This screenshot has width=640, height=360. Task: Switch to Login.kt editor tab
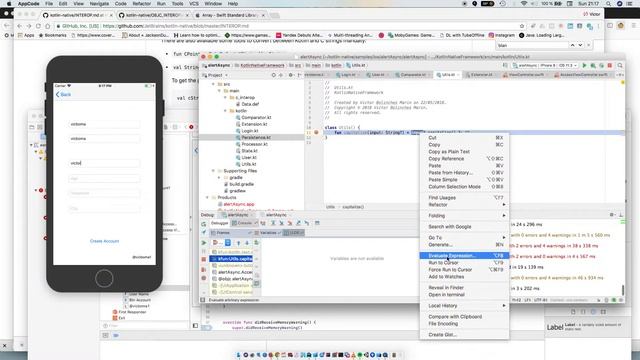tap(347, 75)
